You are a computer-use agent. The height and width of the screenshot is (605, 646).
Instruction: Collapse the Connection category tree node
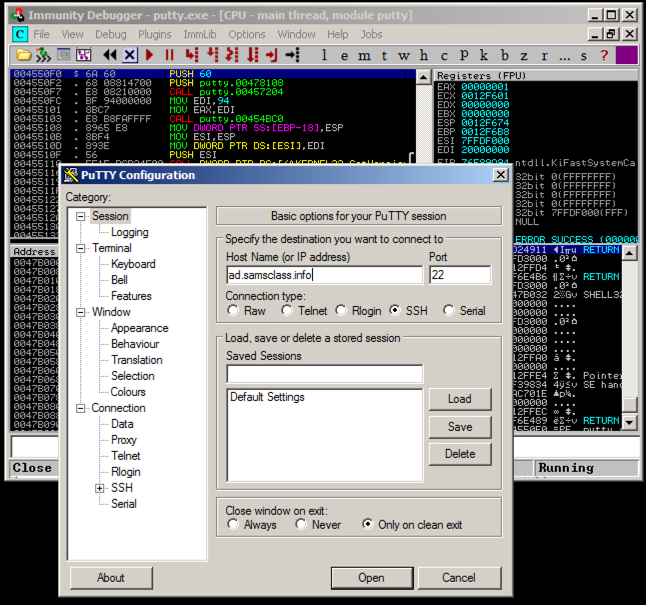pos(80,408)
